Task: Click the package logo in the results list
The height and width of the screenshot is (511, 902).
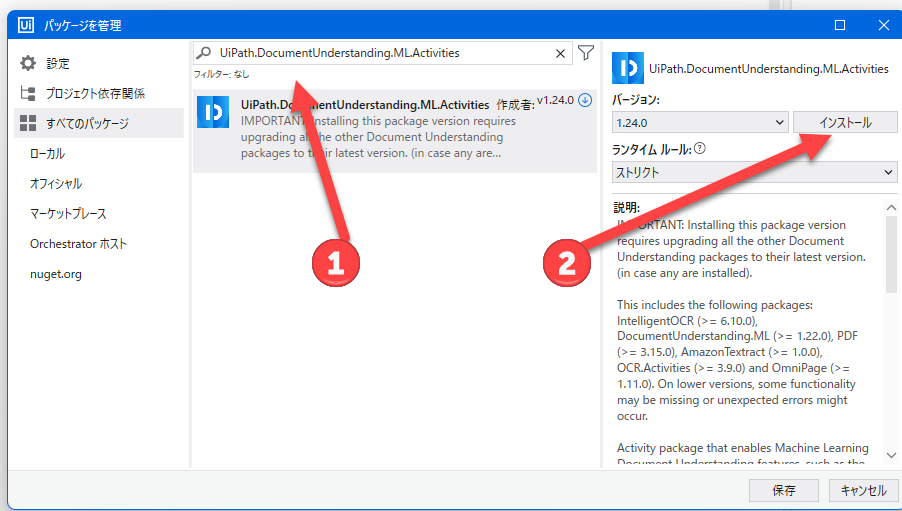Action: coord(213,112)
